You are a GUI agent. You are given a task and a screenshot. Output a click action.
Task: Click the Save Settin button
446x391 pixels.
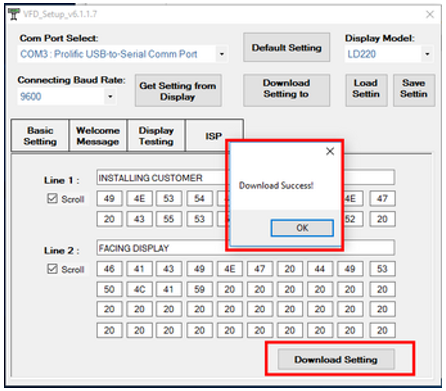414,90
